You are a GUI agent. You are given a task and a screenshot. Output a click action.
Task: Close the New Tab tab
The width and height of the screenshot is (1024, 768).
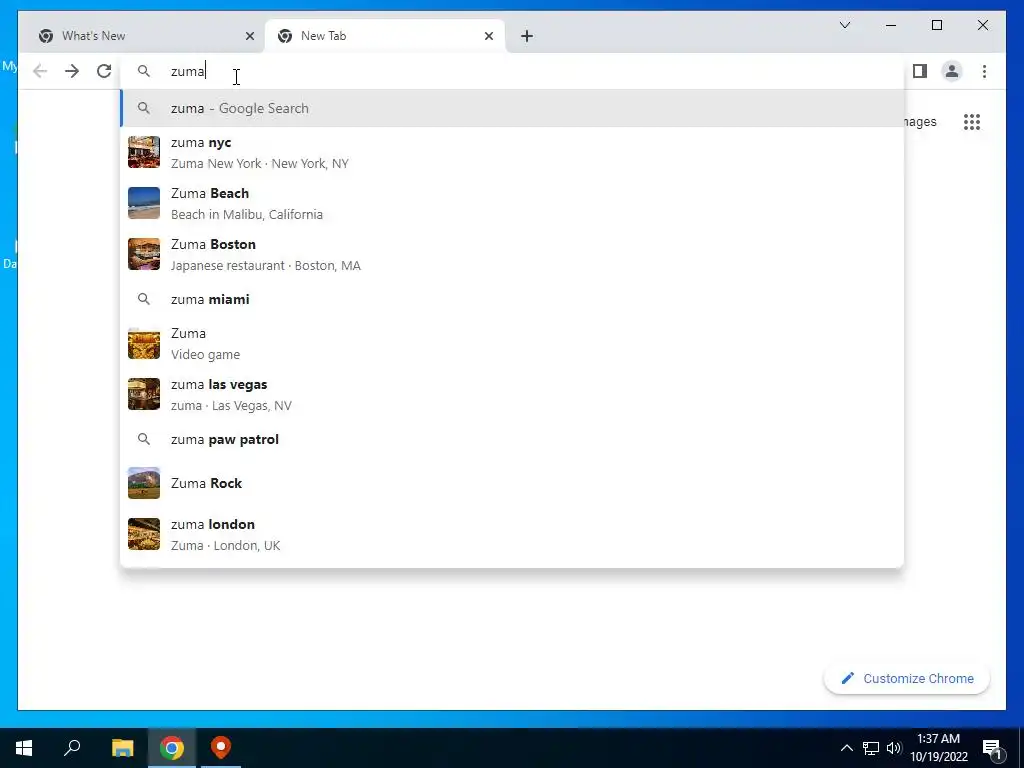(x=488, y=36)
